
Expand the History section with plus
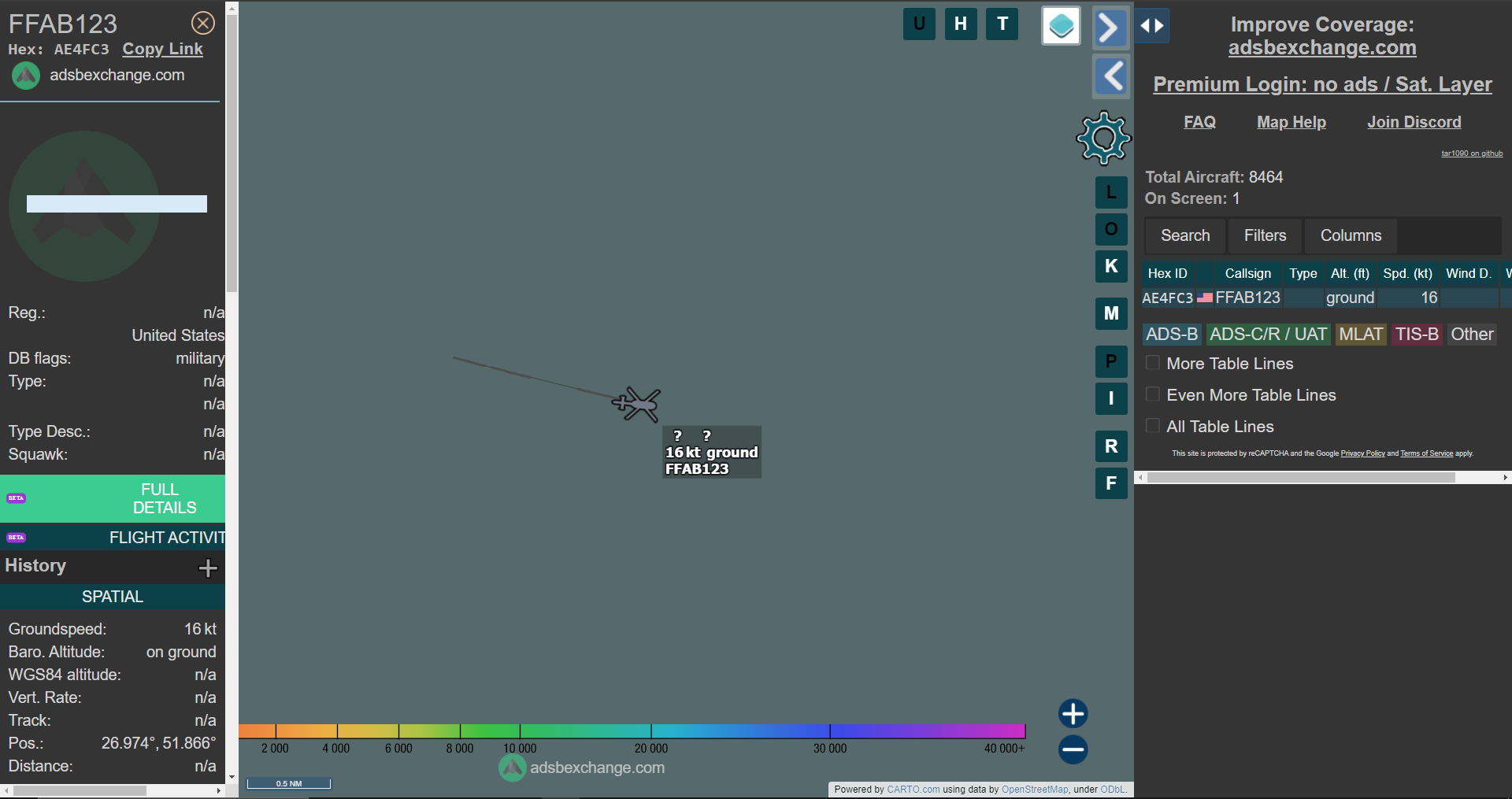point(208,568)
